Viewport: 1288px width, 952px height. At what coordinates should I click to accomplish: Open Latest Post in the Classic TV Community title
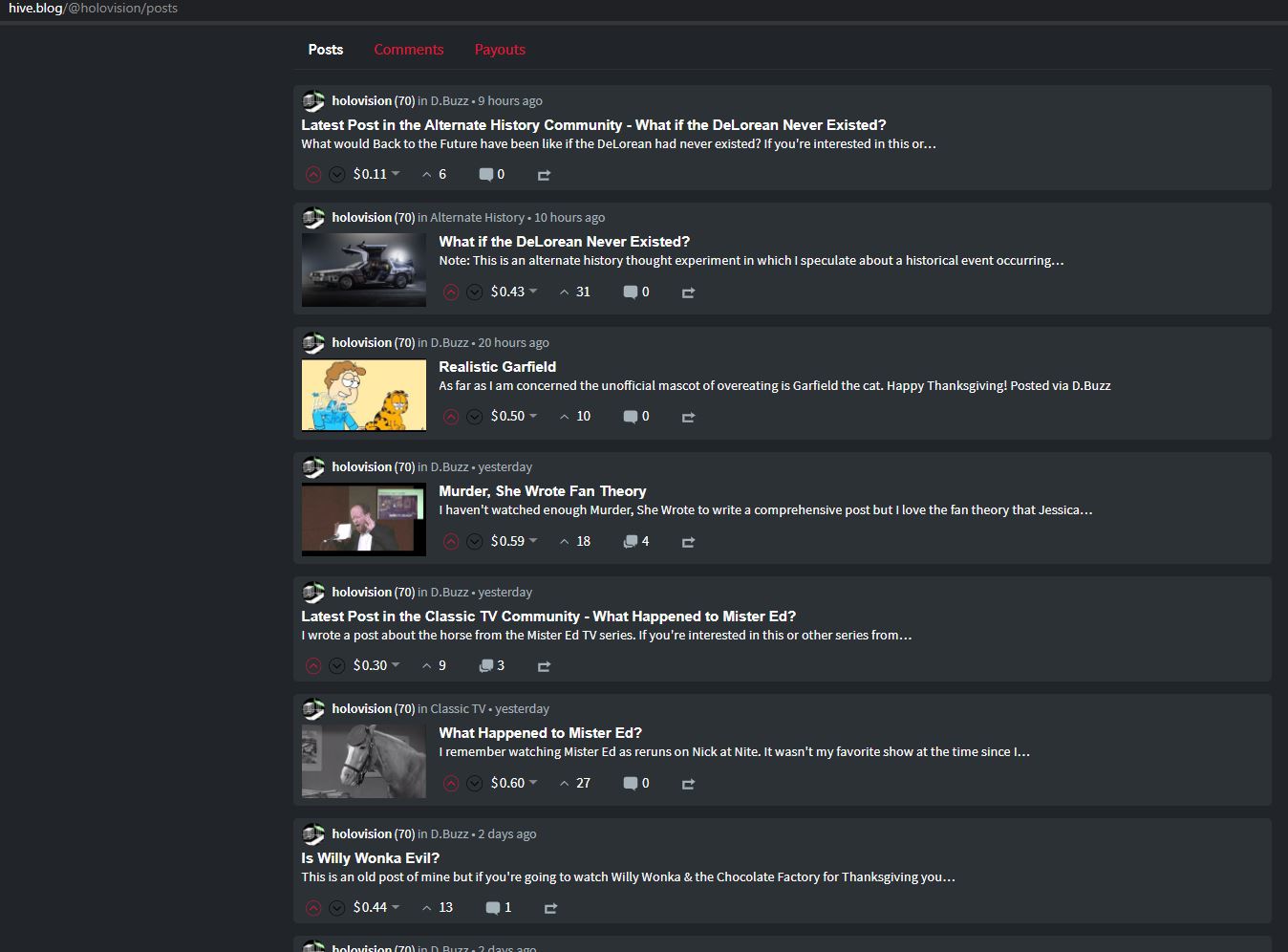(x=548, y=617)
